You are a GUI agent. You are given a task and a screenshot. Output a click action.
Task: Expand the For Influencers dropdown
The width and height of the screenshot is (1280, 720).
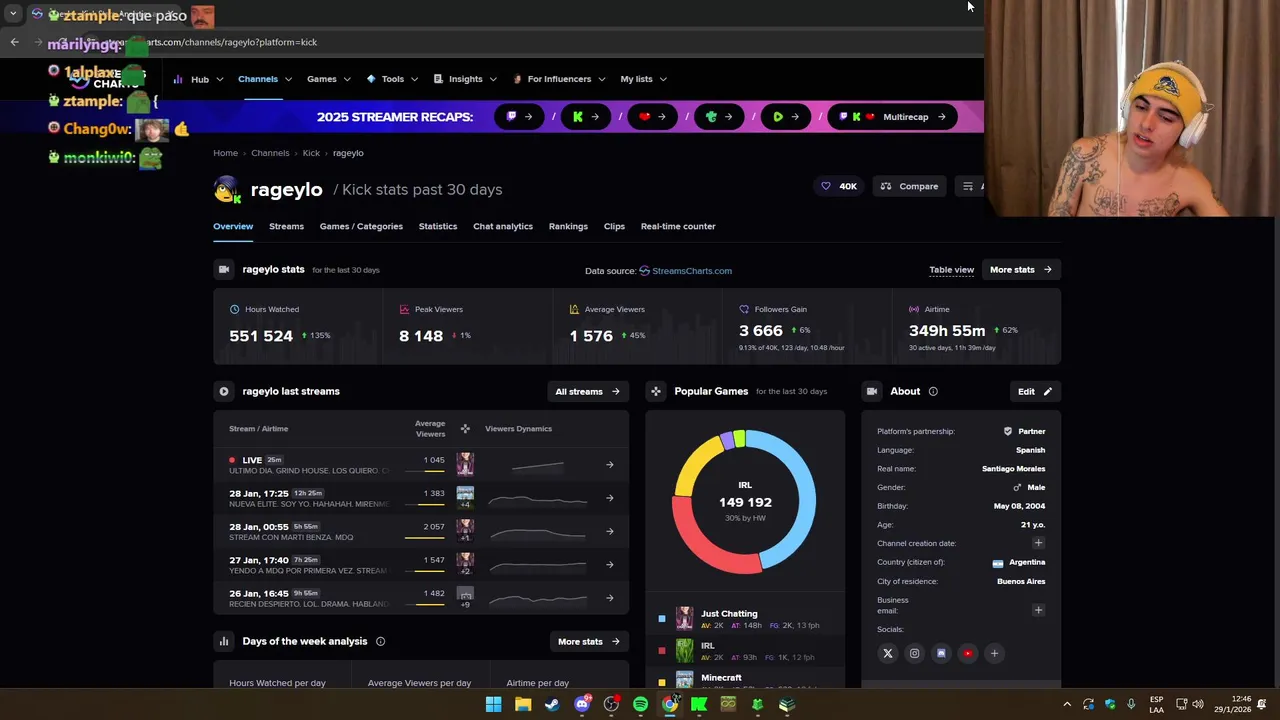[559, 79]
